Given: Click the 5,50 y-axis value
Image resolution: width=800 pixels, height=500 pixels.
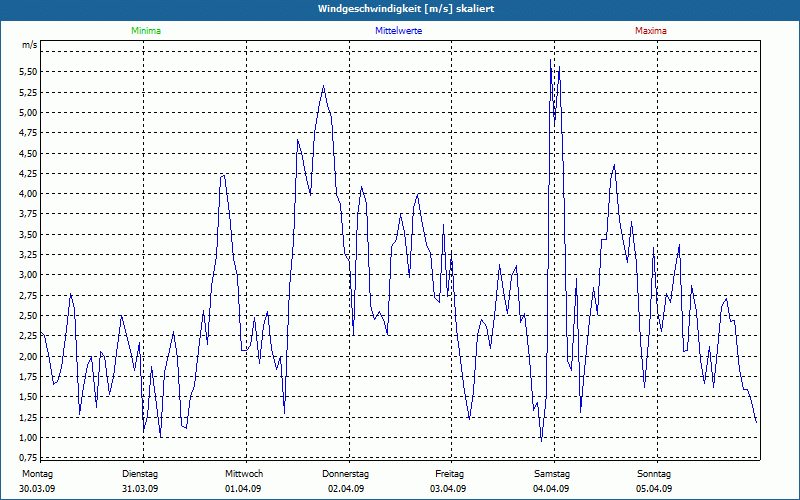Looking at the screenshot, I should (28, 72).
